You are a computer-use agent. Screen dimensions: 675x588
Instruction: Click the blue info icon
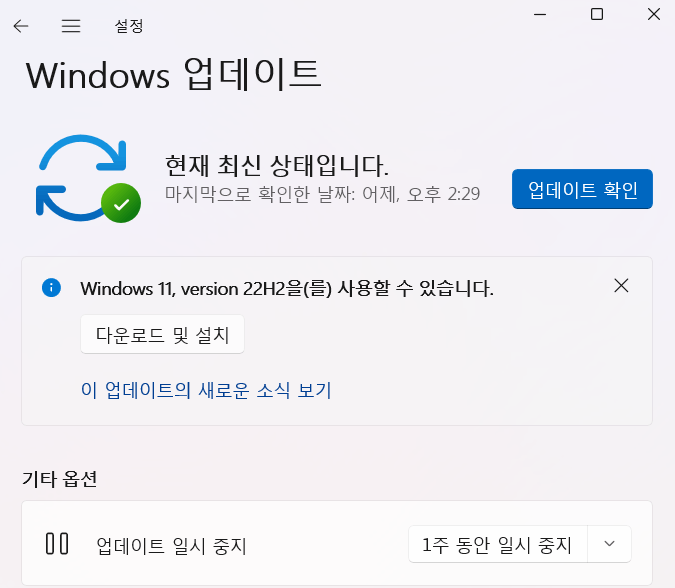click(x=51, y=288)
